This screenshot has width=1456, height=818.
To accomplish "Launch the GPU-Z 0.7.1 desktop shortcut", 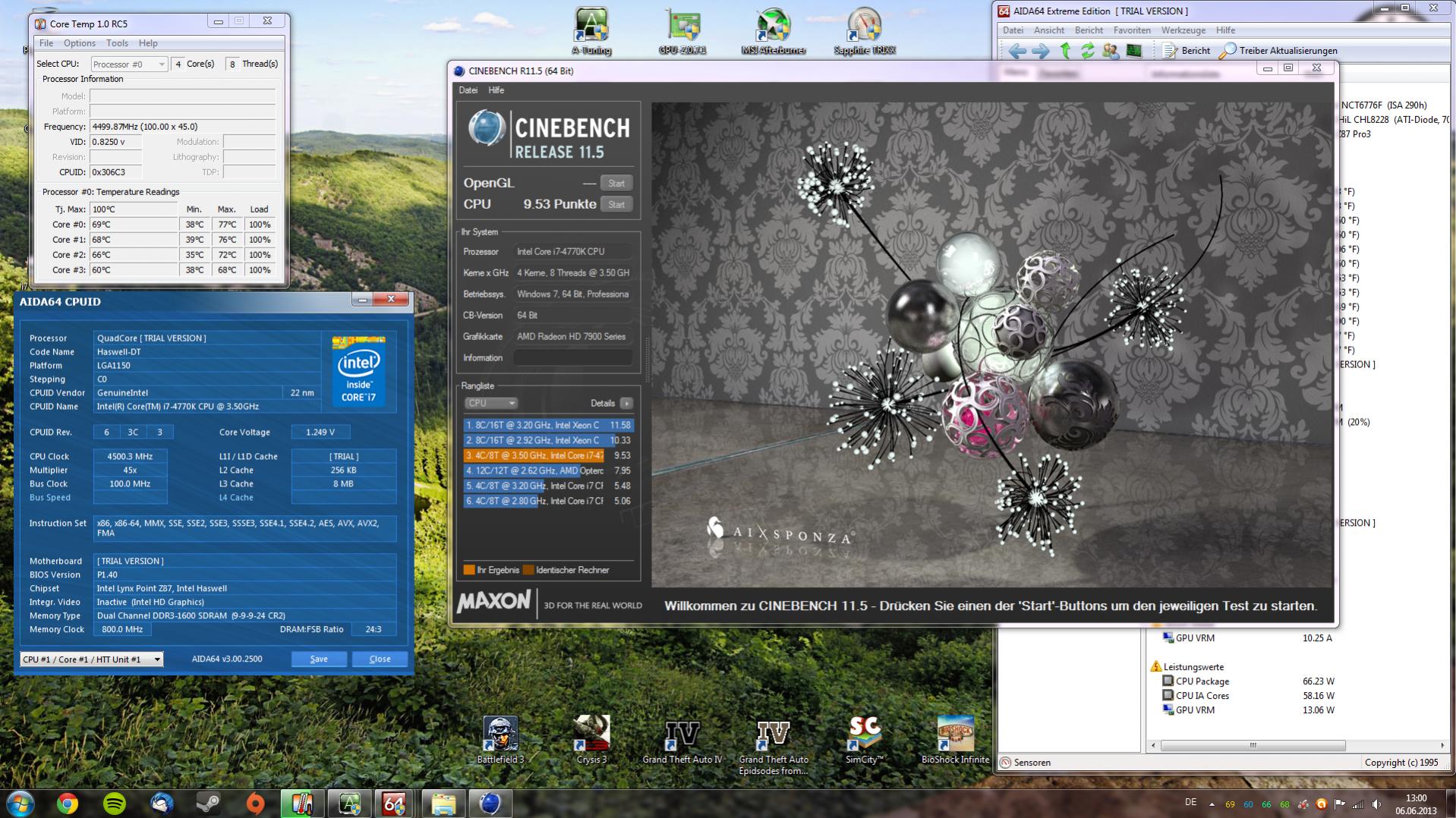I will pos(682,31).
